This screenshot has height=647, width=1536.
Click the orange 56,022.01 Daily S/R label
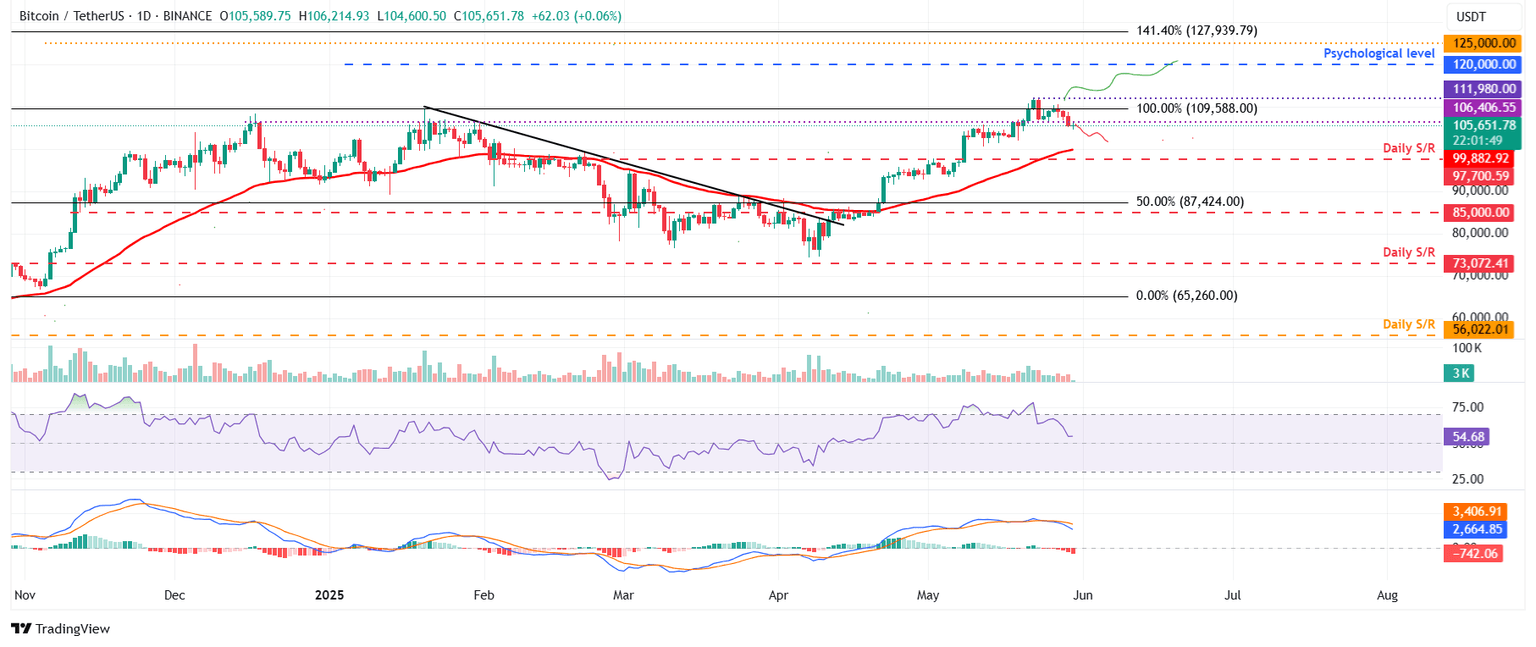point(1479,329)
